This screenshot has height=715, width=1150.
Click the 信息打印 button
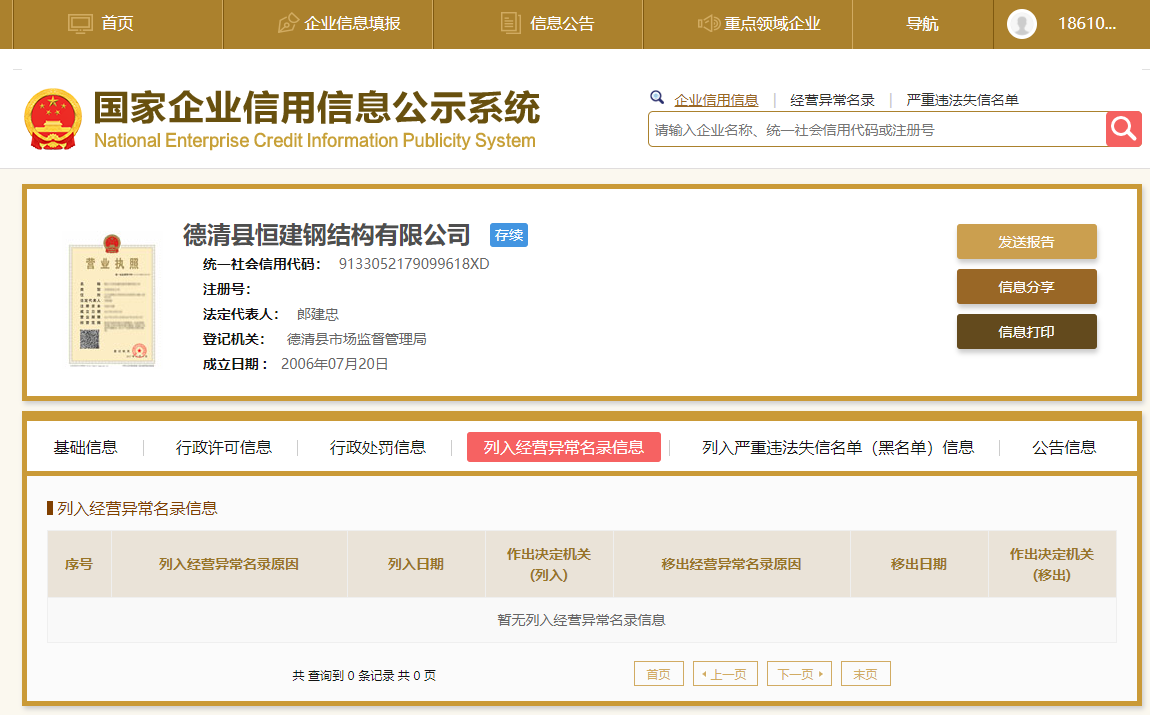1027,331
